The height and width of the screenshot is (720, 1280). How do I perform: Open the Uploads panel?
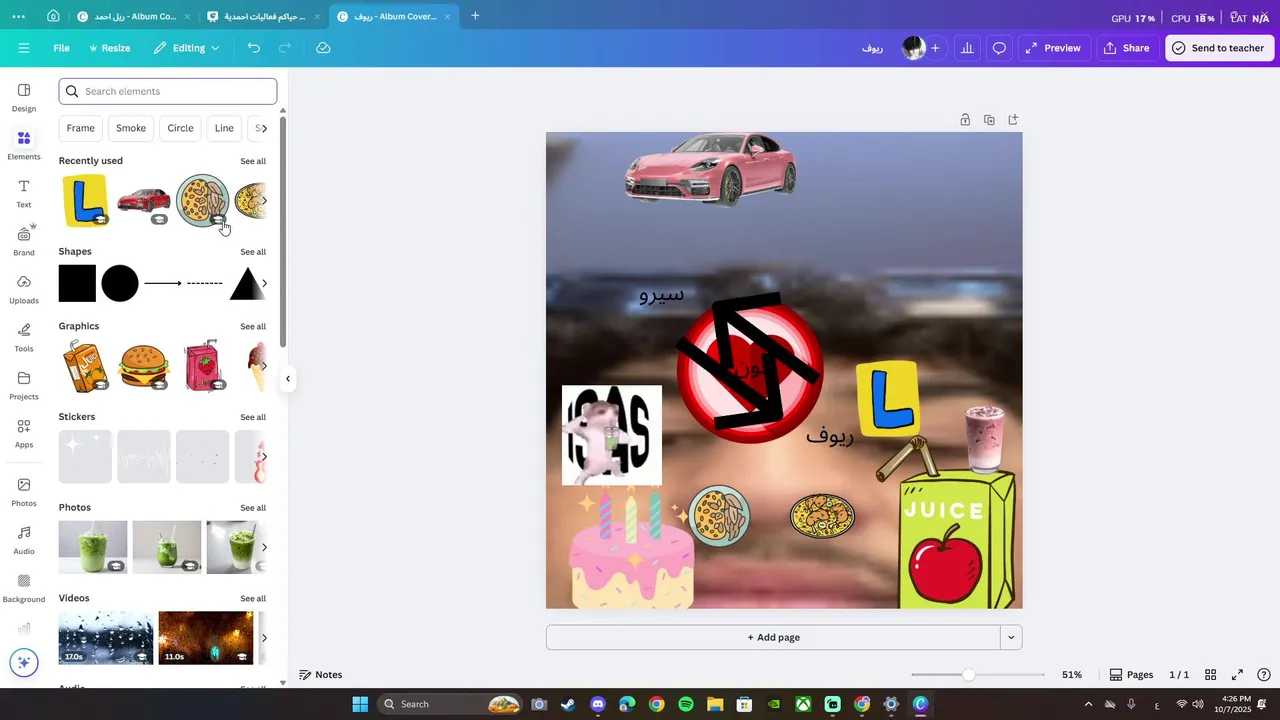pos(24,289)
